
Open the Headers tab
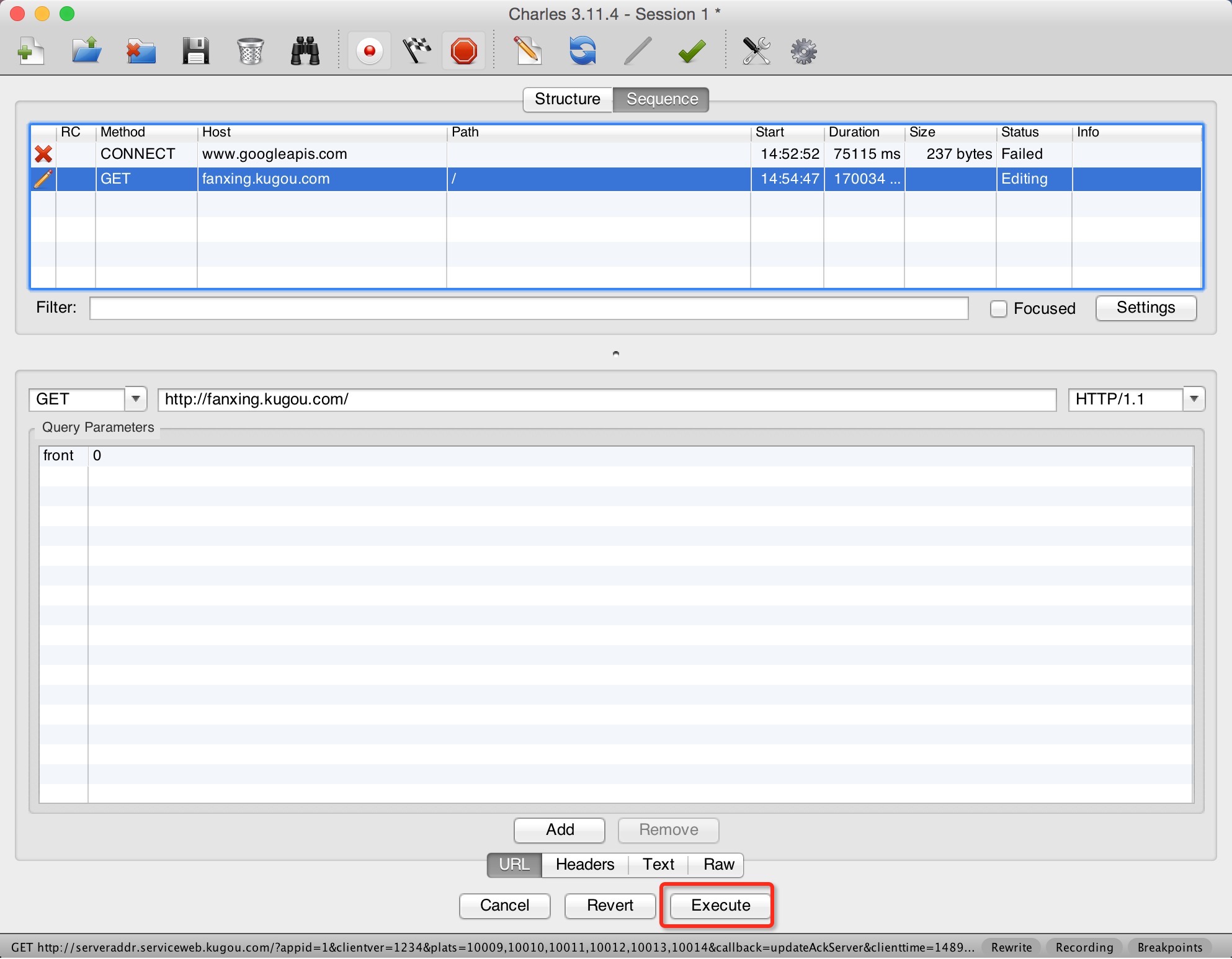pyautogui.click(x=584, y=864)
